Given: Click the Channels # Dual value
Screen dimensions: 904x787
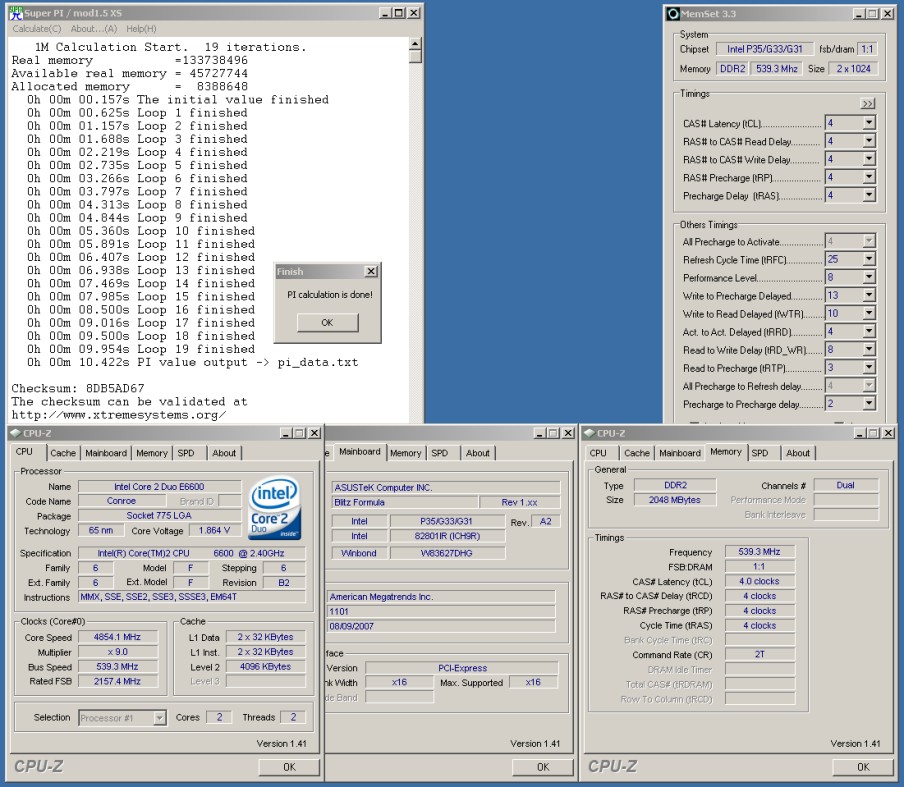Looking at the screenshot, I should coord(846,485).
